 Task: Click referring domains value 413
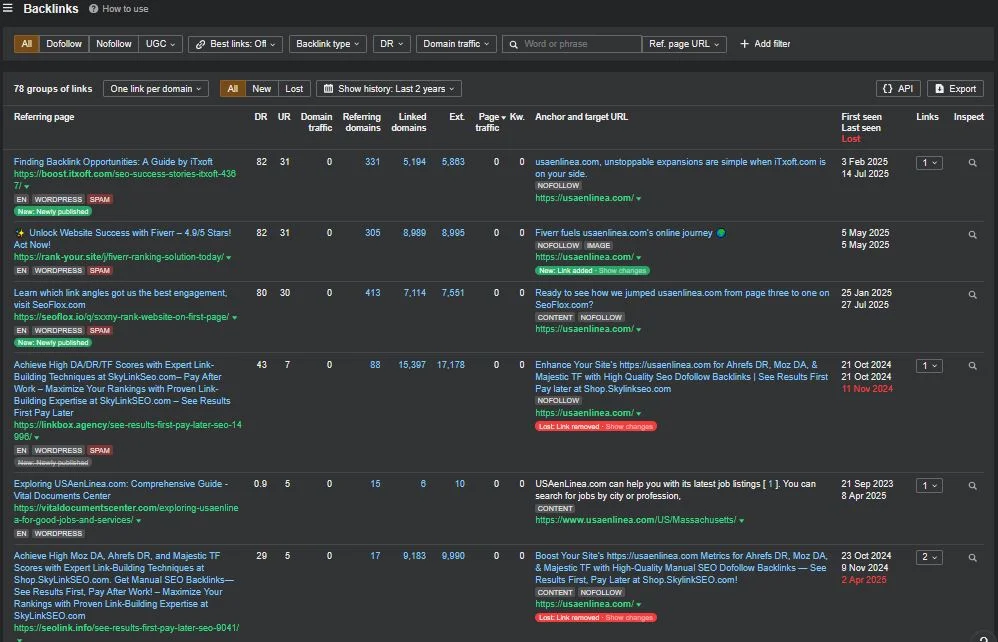point(372,293)
